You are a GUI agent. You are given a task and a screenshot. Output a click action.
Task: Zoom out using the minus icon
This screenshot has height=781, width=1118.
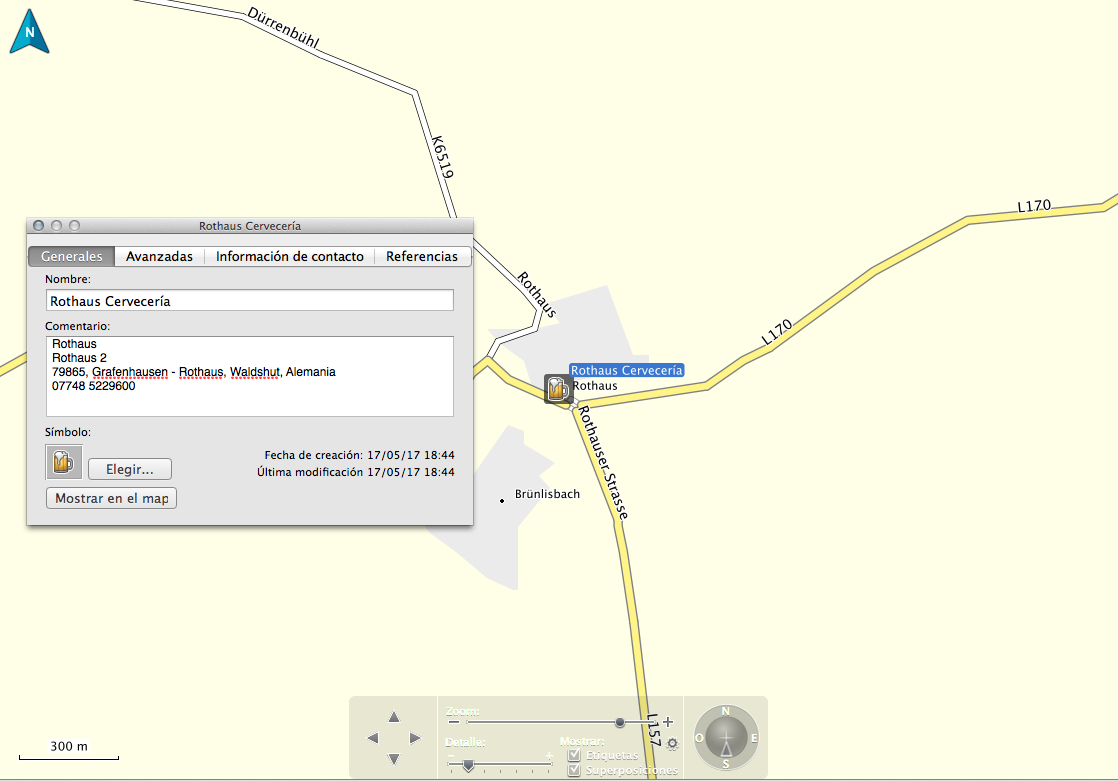(452, 722)
